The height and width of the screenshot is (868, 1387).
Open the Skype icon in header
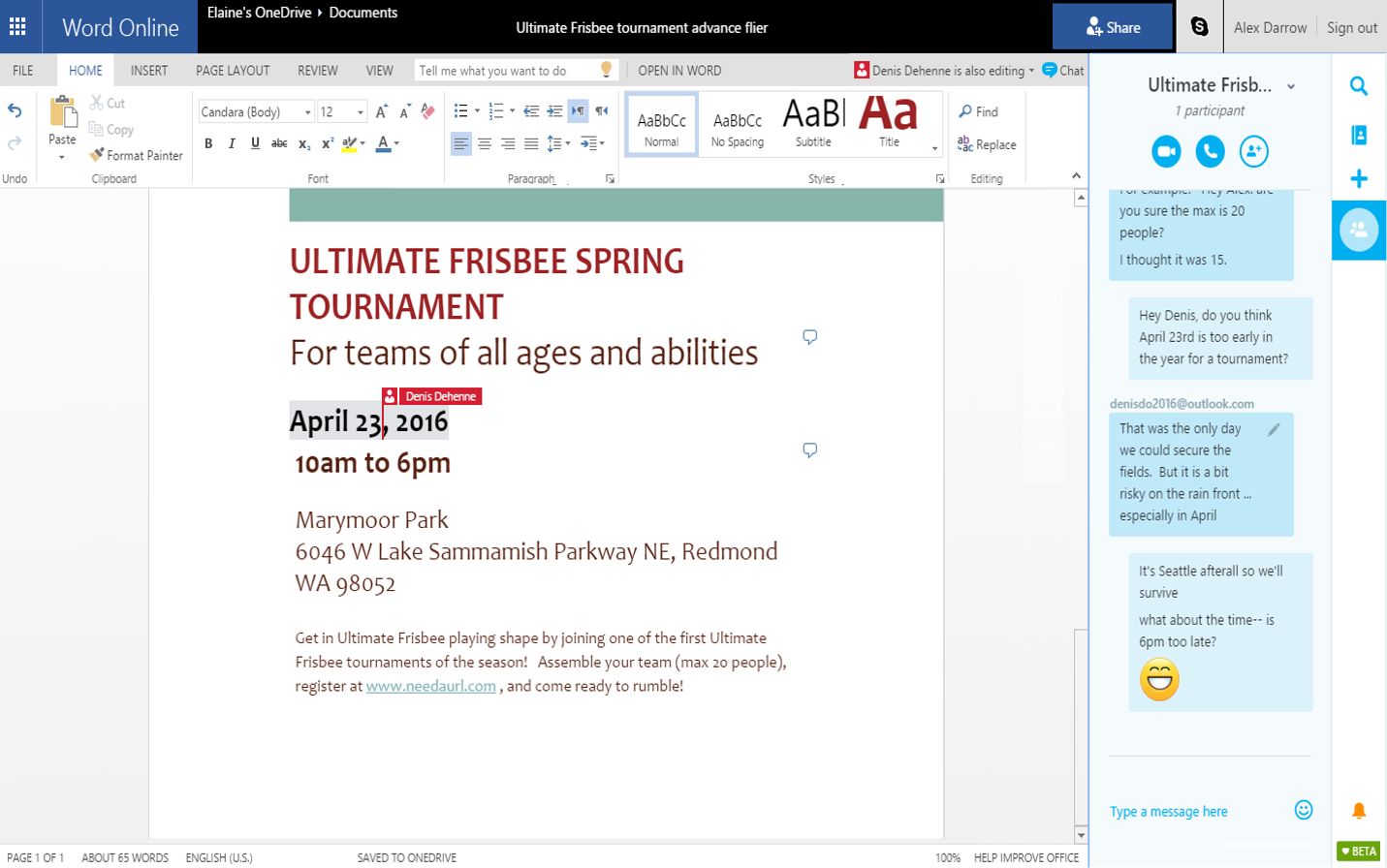tap(1199, 27)
